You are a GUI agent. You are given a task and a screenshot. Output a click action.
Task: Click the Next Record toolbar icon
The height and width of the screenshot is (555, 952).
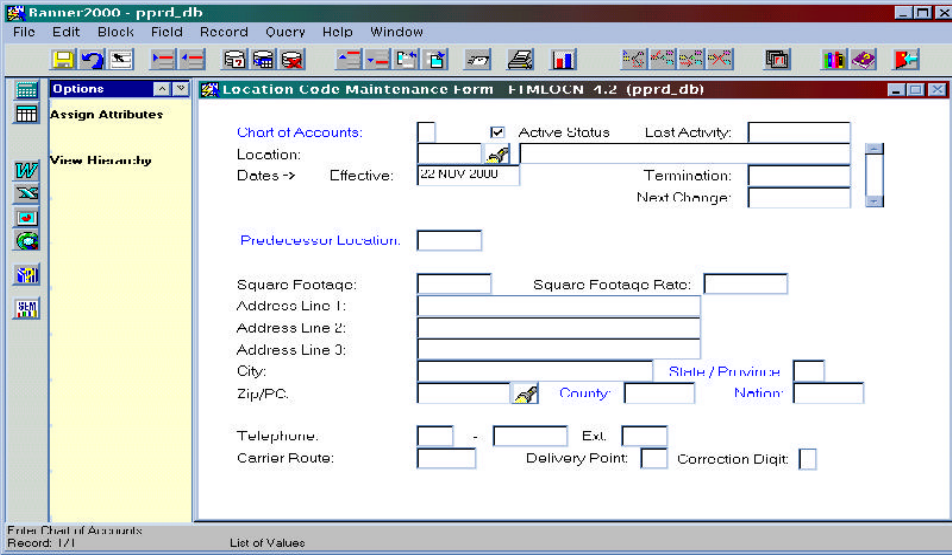378,60
